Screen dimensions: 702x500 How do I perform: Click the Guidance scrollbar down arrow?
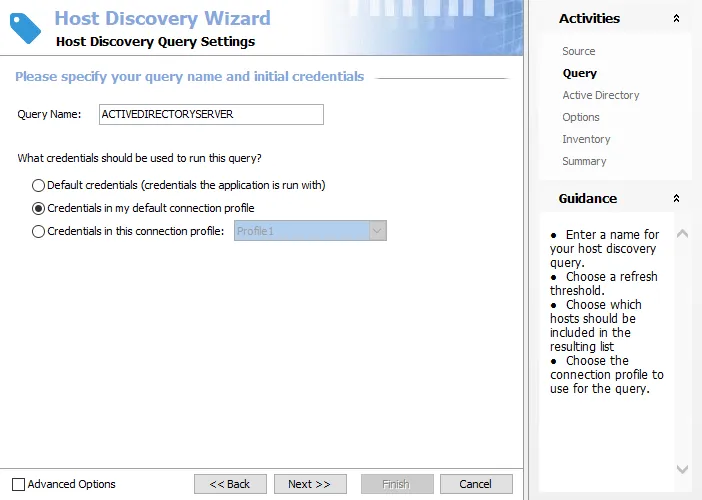pos(682,469)
